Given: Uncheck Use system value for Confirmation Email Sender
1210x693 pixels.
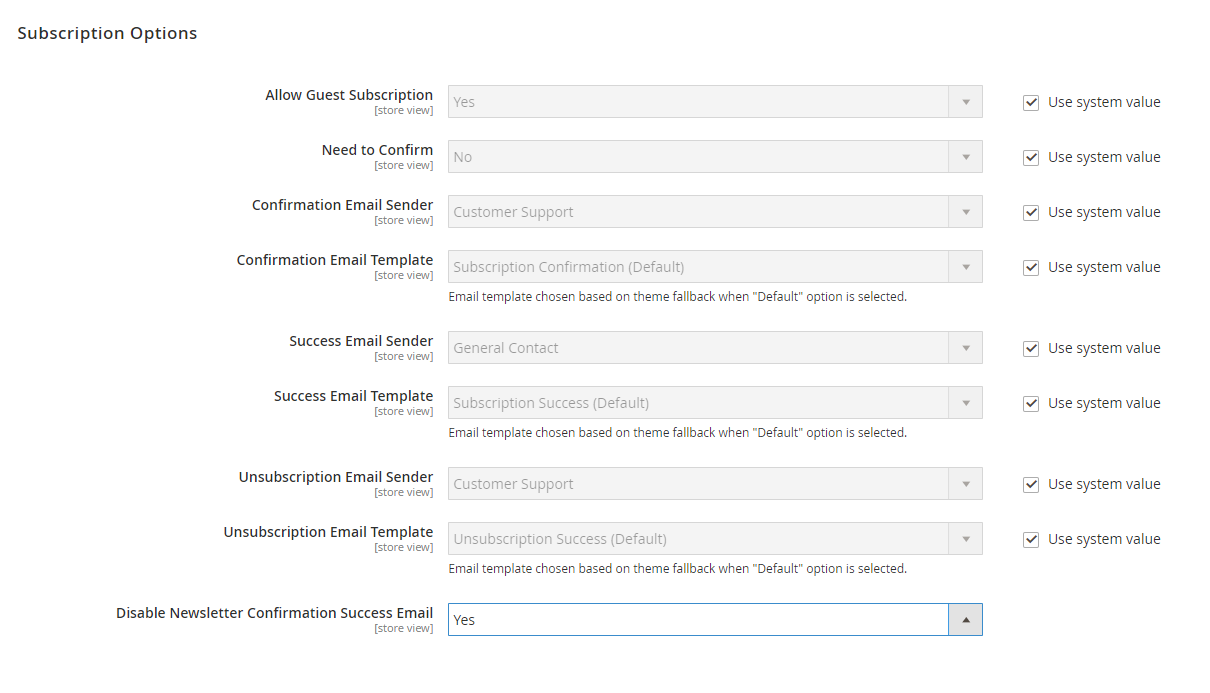Looking at the screenshot, I should pos(1030,212).
